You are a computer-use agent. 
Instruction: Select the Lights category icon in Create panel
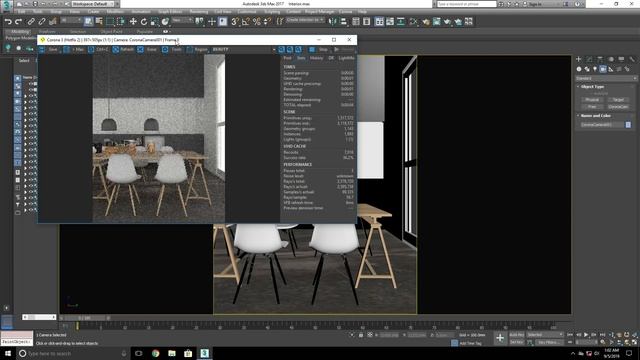coord(595,69)
